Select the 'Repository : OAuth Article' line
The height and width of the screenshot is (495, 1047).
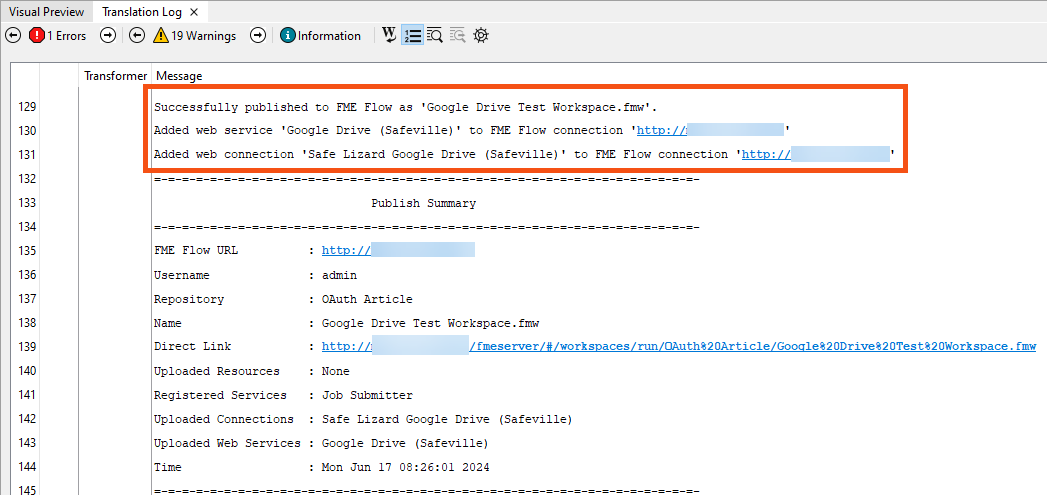283,299
